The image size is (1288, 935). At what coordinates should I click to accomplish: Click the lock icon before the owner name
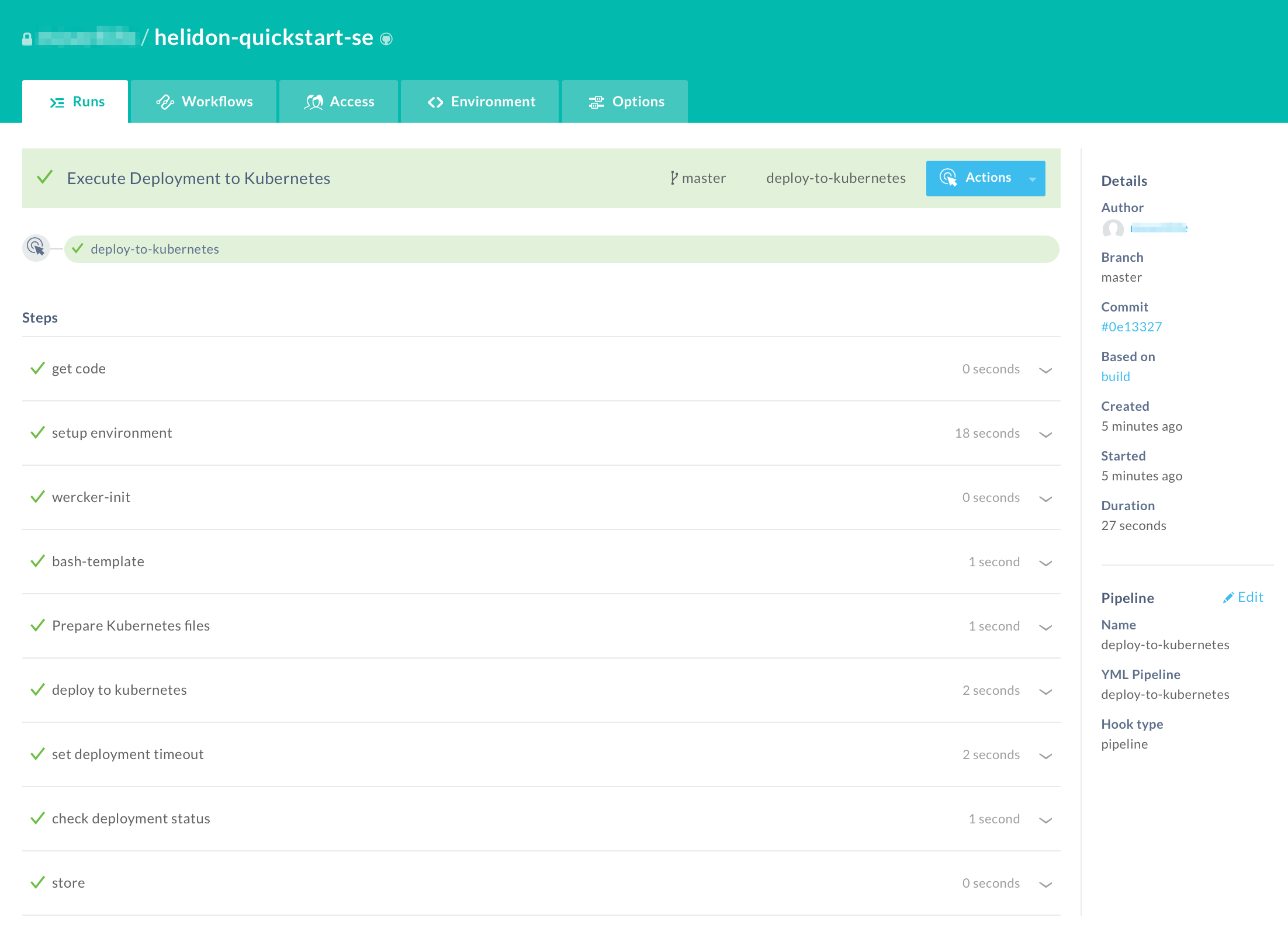tap(27, 39)
